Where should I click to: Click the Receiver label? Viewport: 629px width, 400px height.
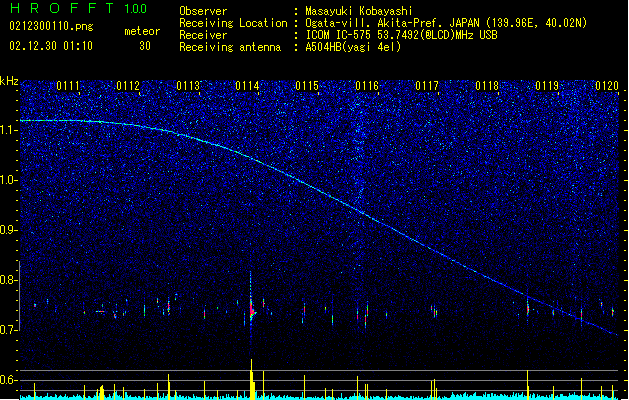[203, 35]
